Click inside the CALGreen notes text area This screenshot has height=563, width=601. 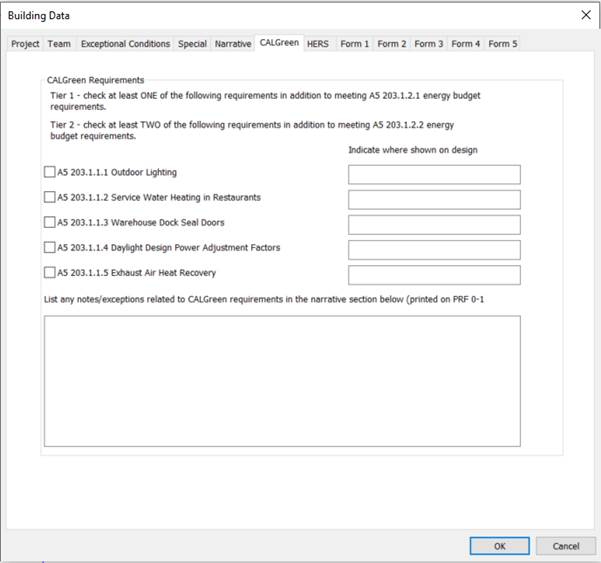(282, 378)
